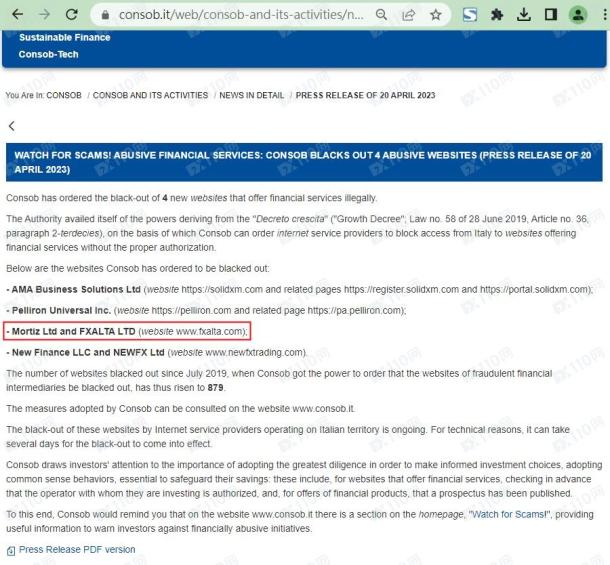Click the www.newfxtrading.com website text
This screenshot has height=565, width=610.
point(255,353)
